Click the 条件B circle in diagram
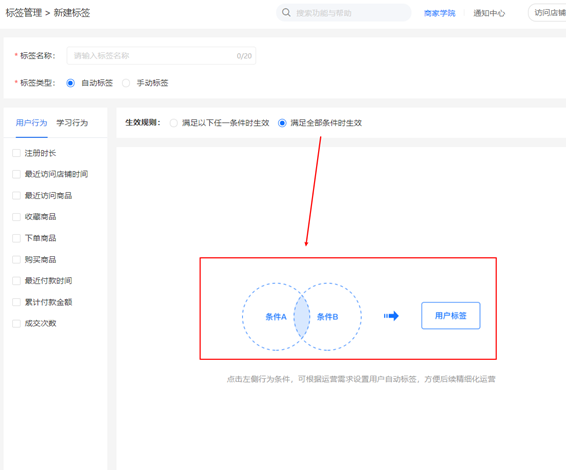566x470 pixels. click(327, 317)
